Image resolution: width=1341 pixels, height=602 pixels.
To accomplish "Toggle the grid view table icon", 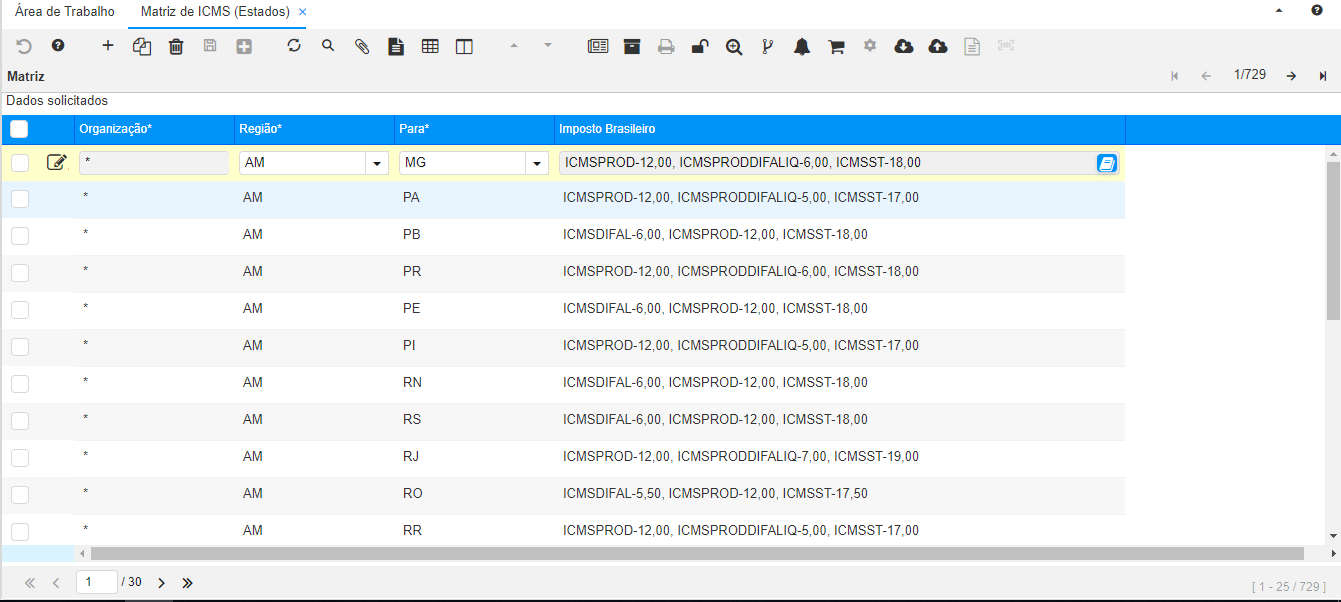I will tap(430, 46).
